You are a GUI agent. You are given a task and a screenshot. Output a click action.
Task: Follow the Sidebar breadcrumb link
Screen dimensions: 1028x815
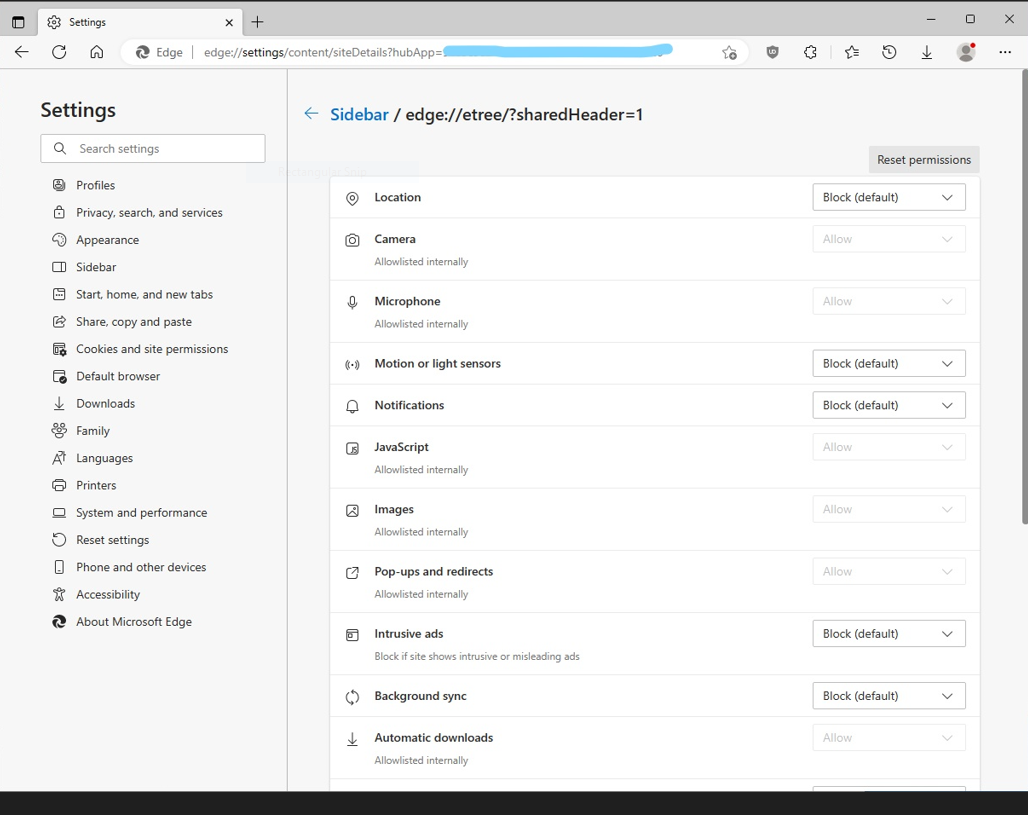point(359,114)
